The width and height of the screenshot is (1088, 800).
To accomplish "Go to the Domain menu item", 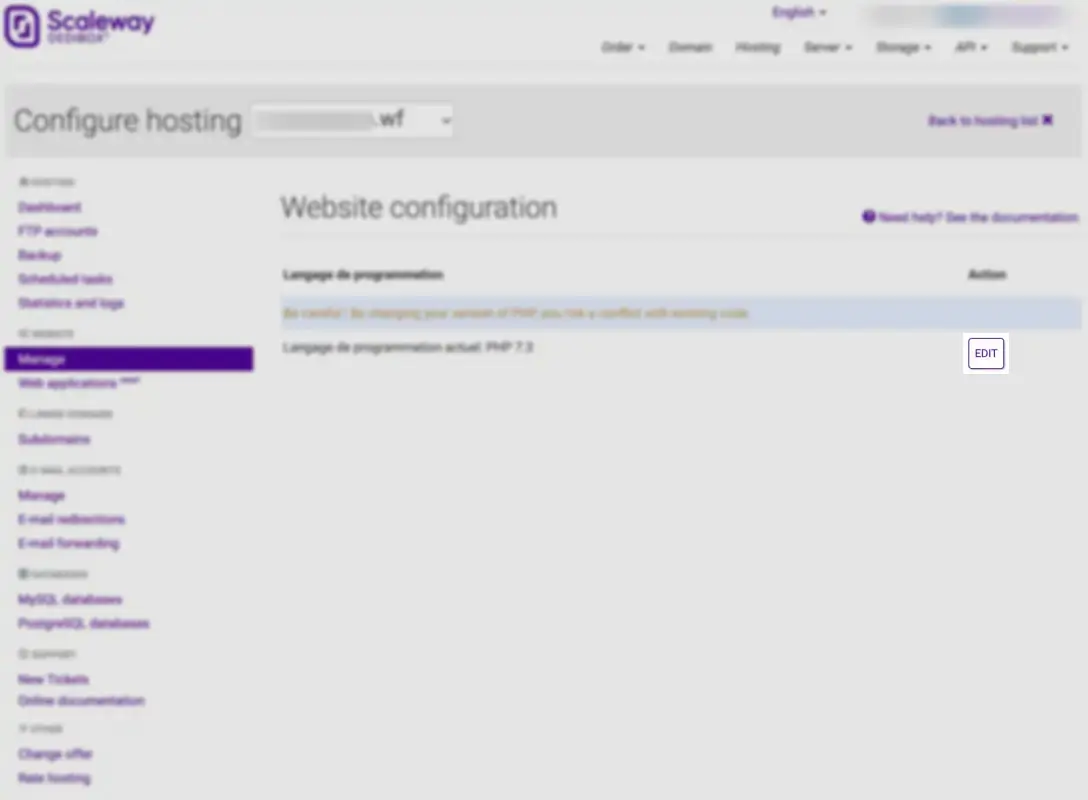I will [x=690, y=47].
